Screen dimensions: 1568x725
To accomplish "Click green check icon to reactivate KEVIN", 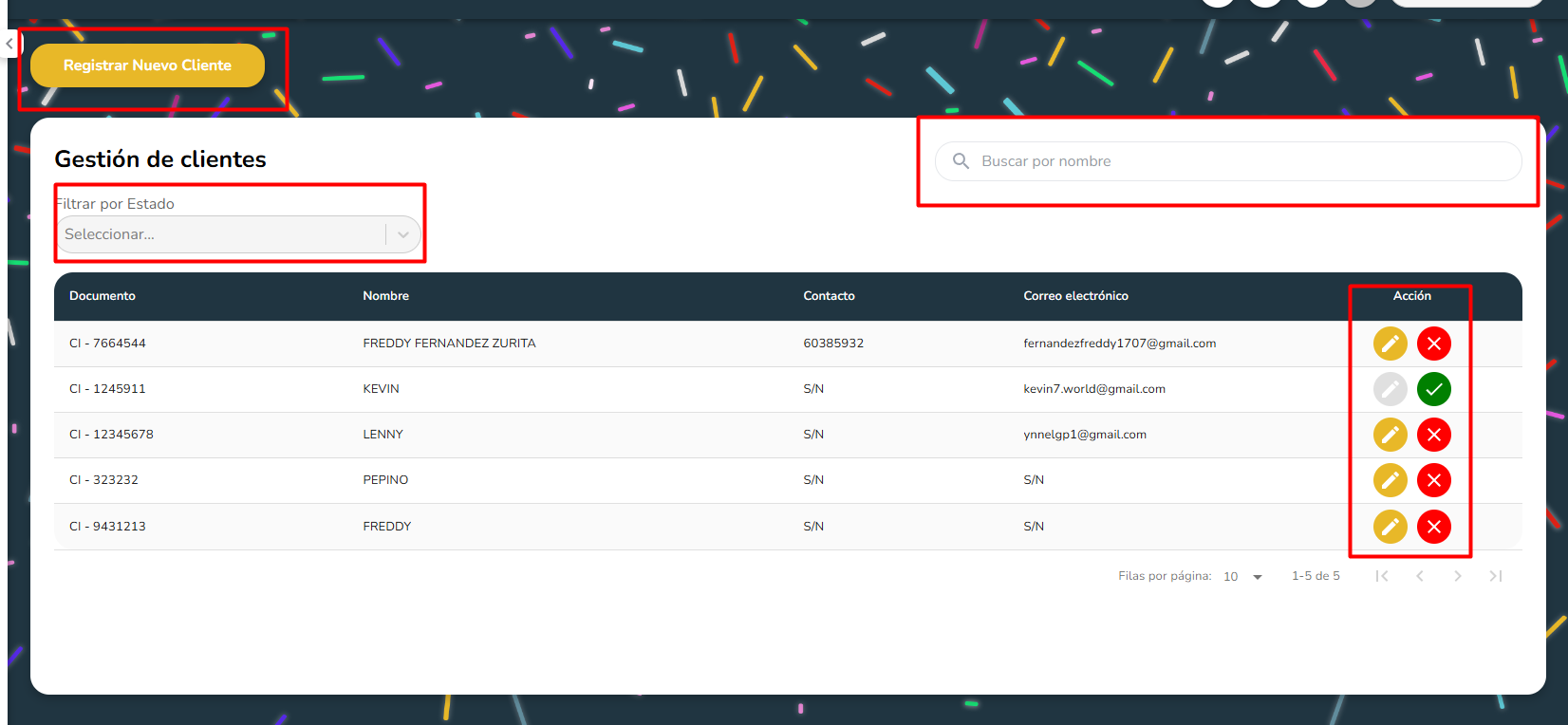I will coord(1433,389).
